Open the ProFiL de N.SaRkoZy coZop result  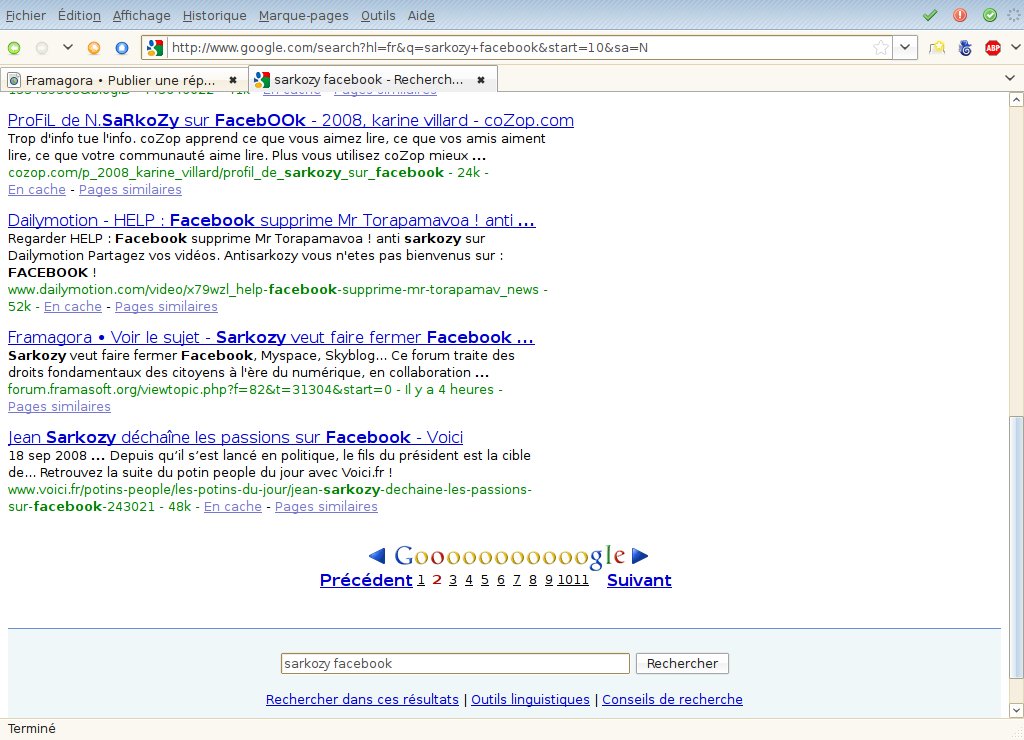tap(291, 120)
